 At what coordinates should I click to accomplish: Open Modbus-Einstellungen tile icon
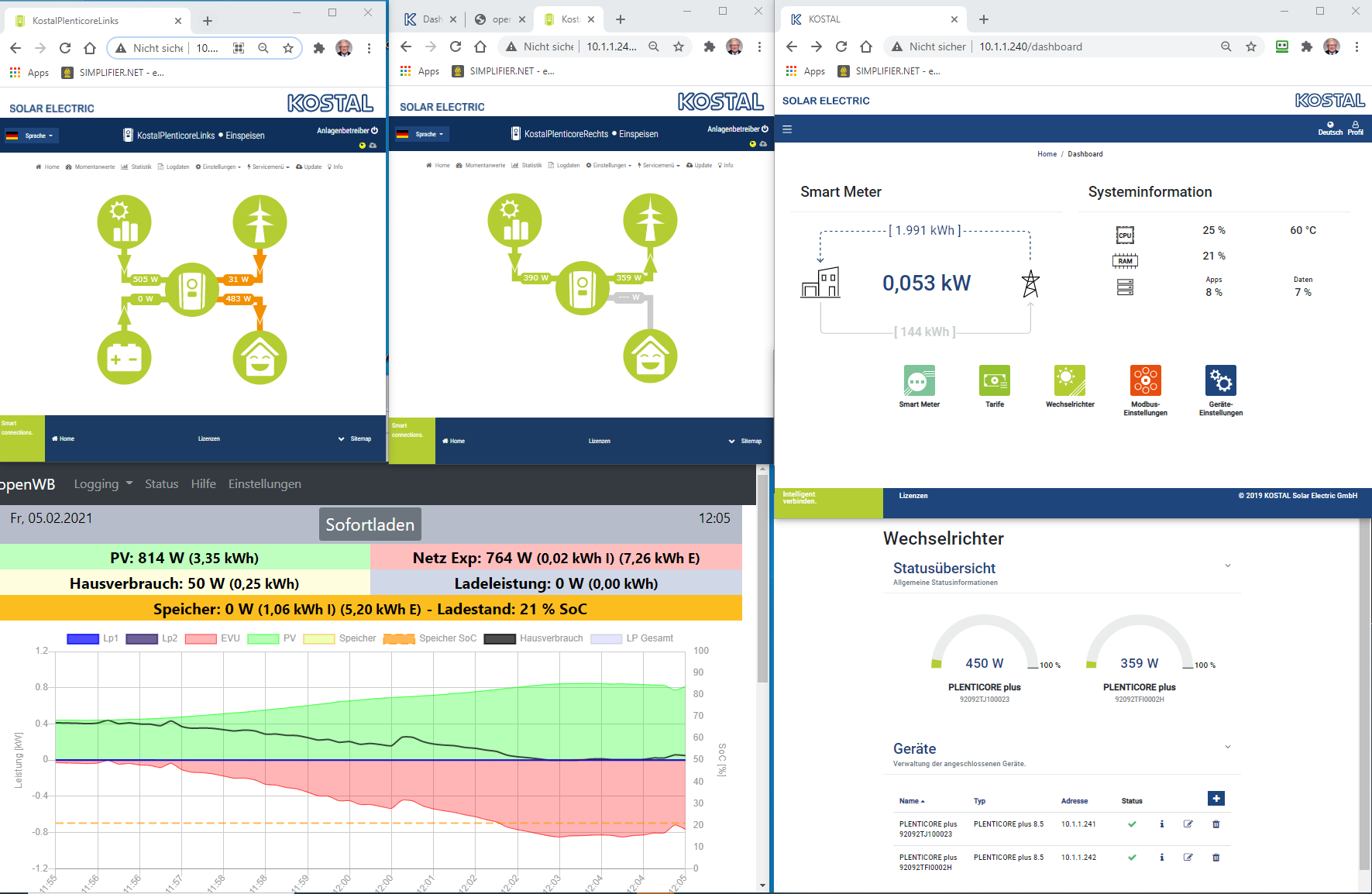click(x=1145, y=380)
